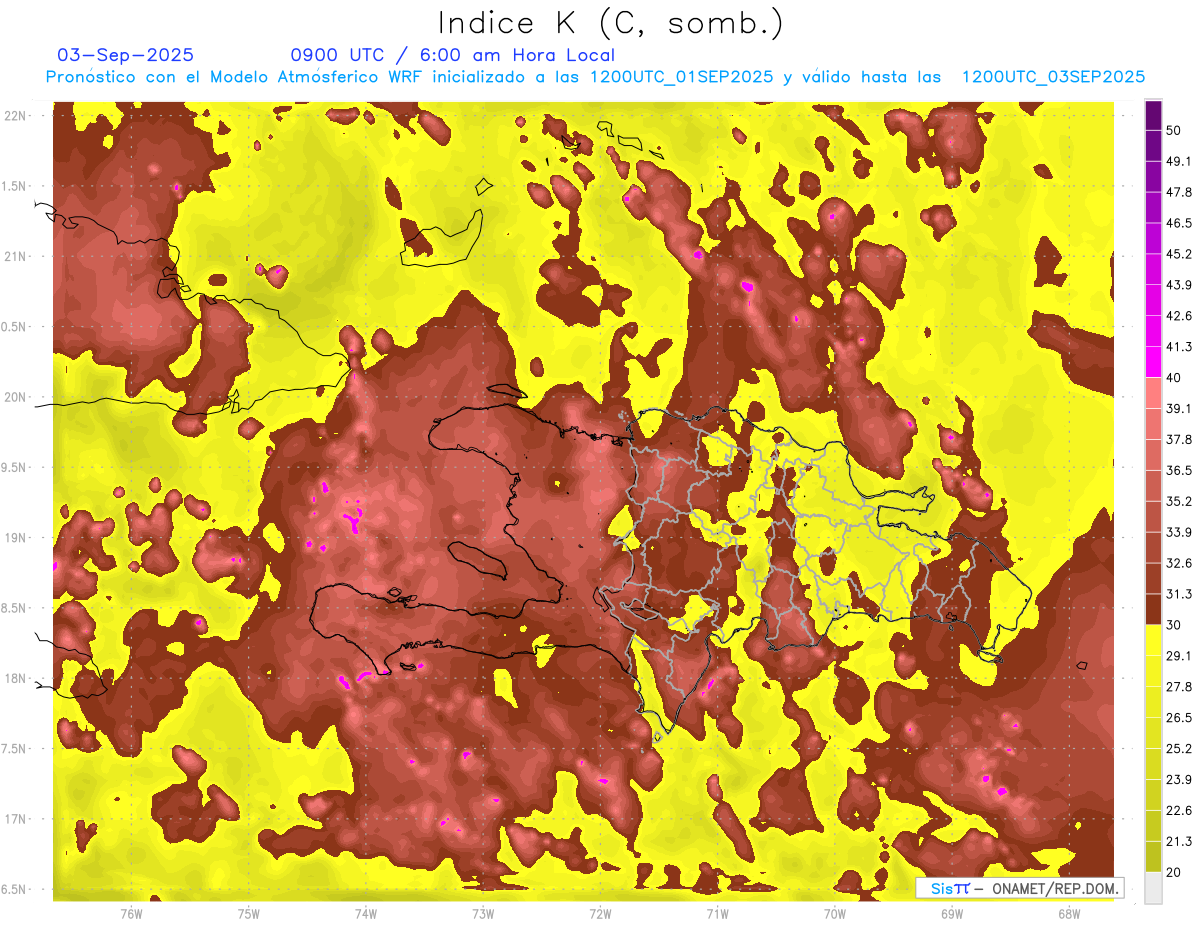This screenshot has height=927, width=1200.
Task: Click the "39.1" color scale value
Action: pos(1178,408)
